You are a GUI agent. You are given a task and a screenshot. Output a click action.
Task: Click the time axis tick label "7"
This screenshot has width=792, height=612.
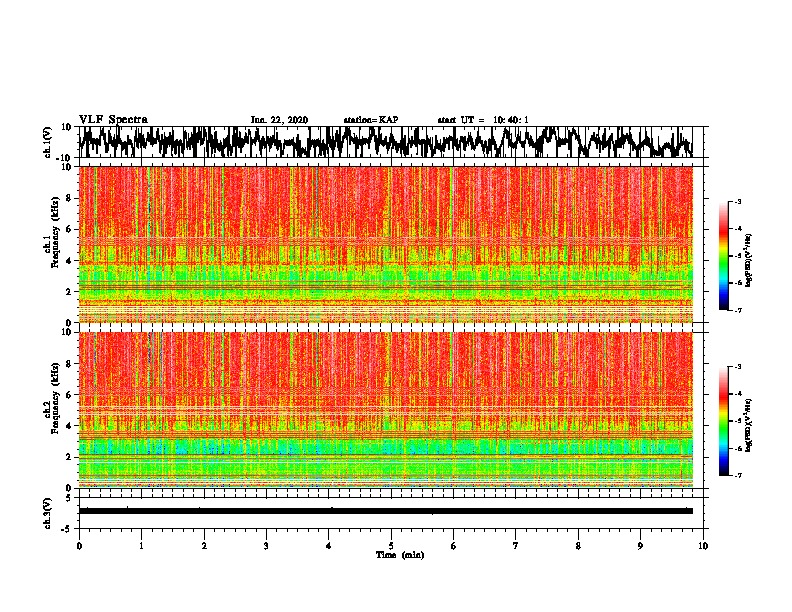tap(516, 546)
